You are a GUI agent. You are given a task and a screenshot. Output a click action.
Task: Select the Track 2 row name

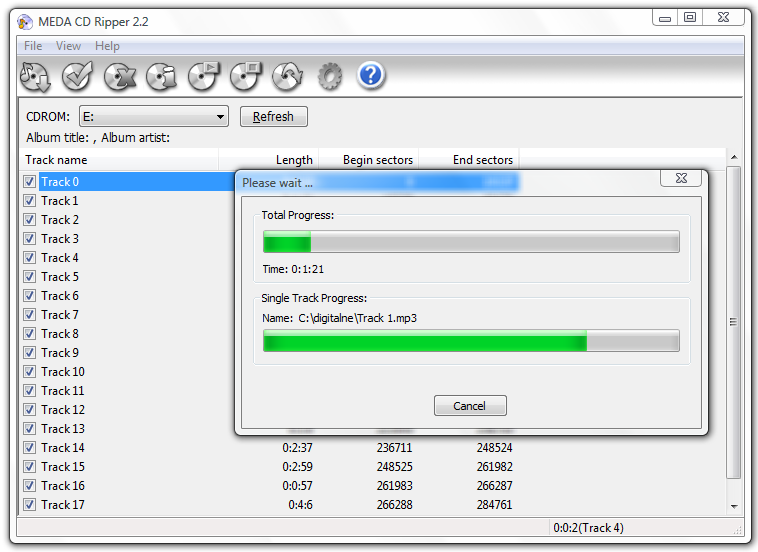click(x=60, y=220)
